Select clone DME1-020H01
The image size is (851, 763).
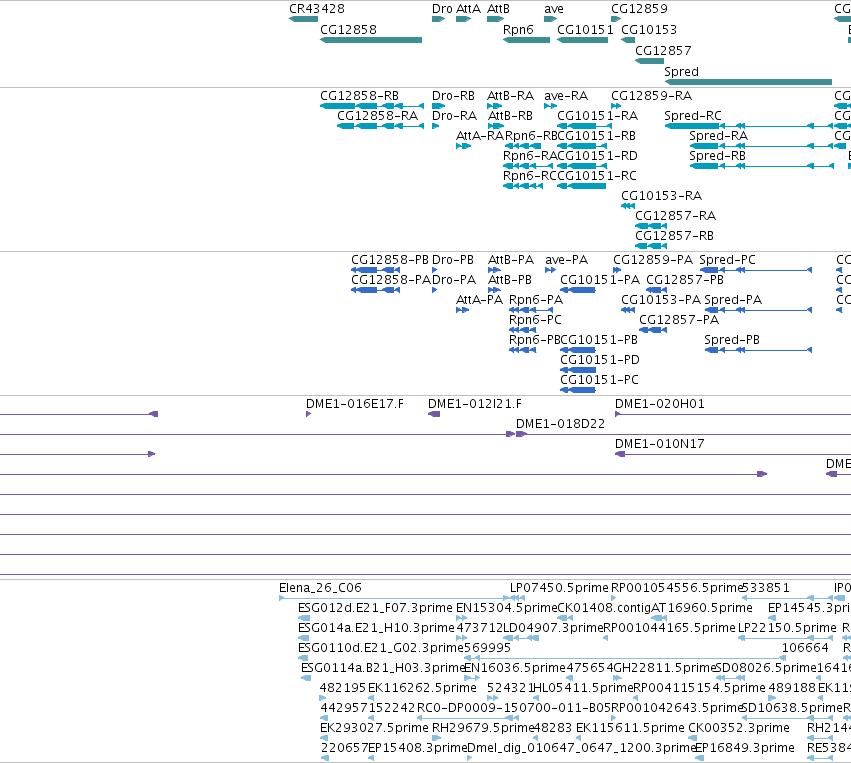733,414
